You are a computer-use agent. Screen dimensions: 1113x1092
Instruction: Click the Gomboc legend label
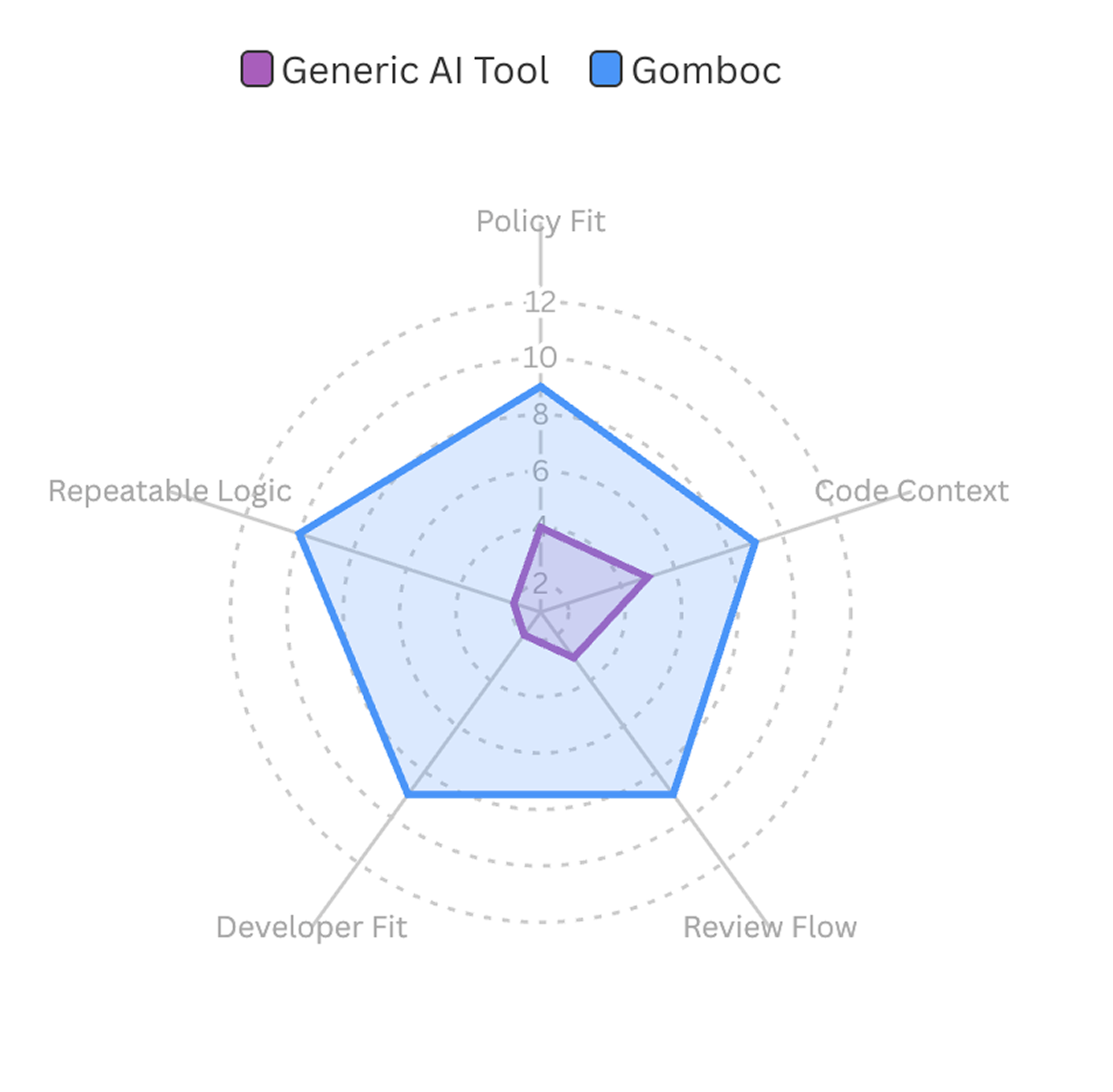[x=706, y=70]
